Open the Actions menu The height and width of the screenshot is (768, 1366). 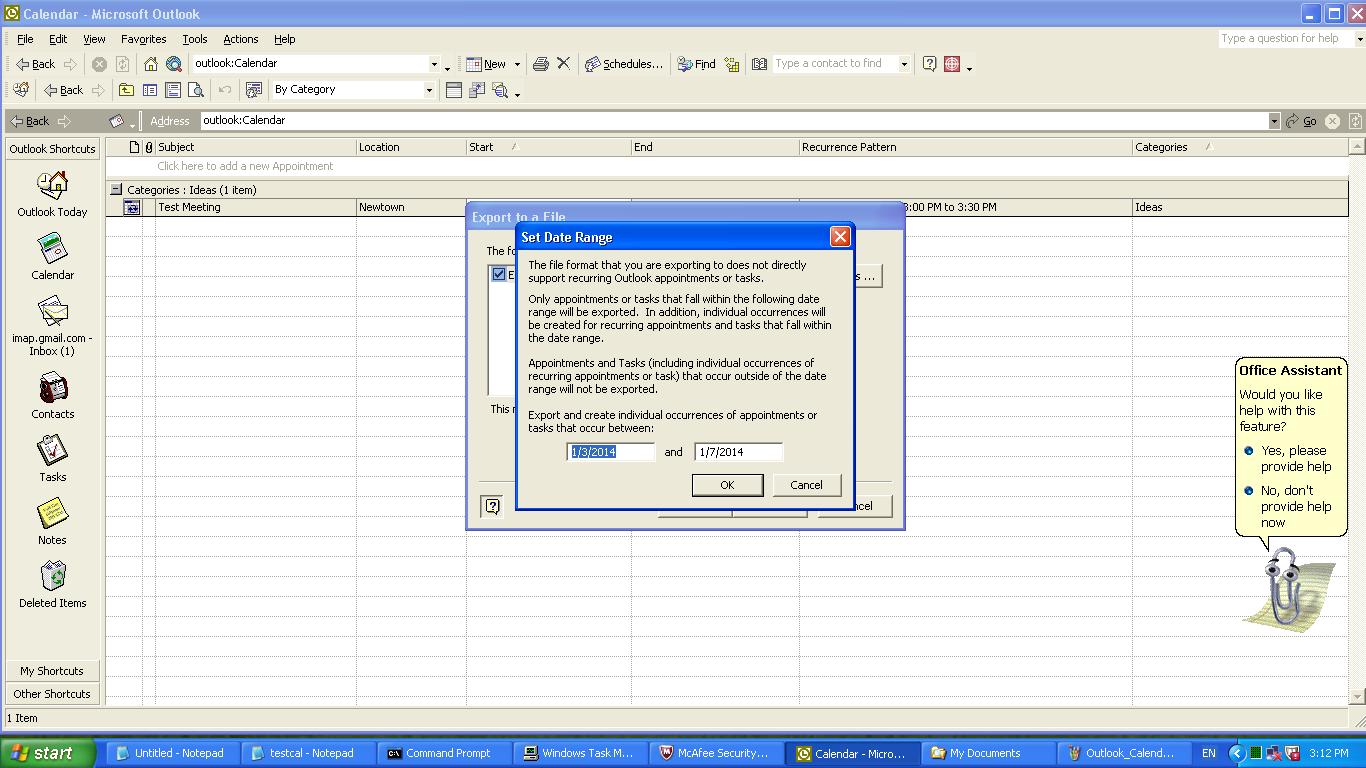pos(240,39)
